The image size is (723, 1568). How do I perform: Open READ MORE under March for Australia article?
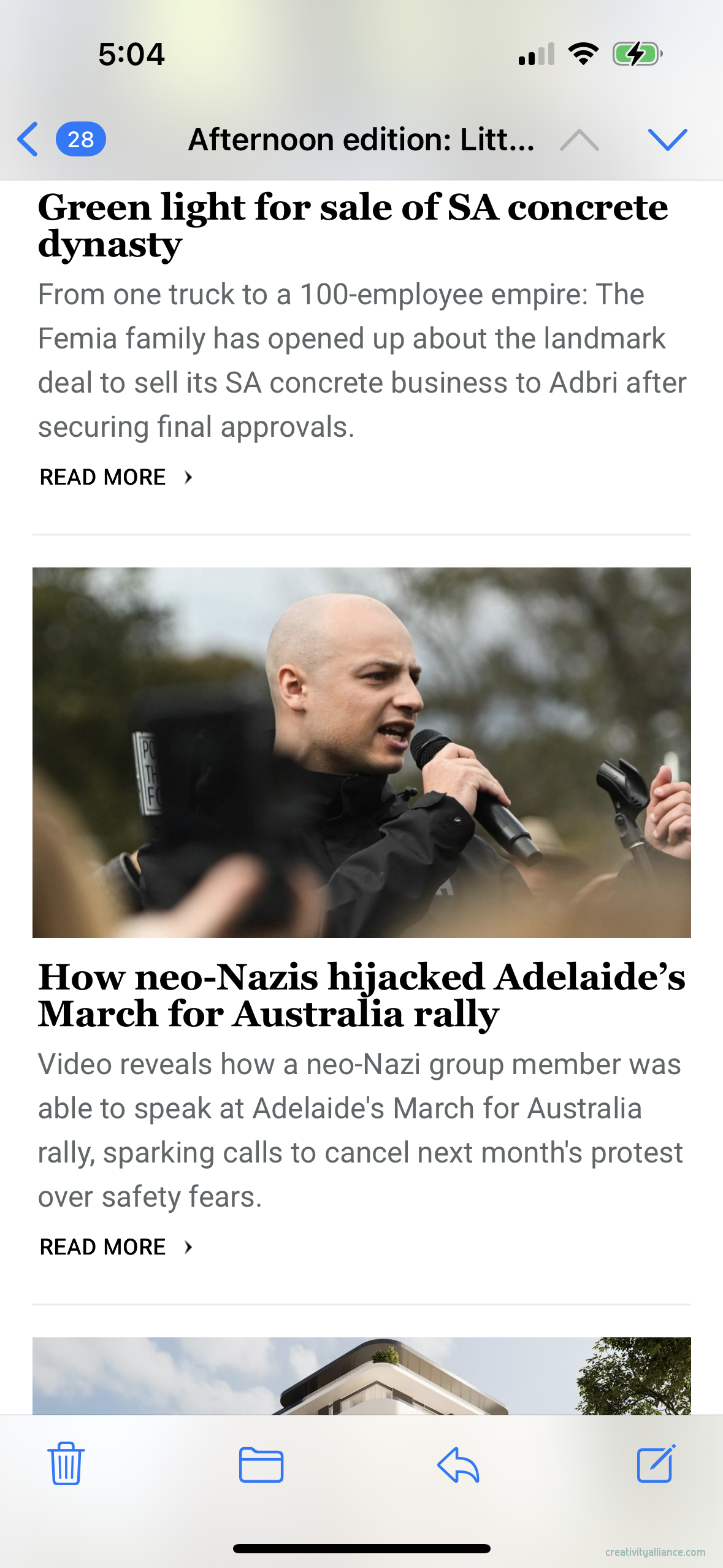[x=103, y=1247]
